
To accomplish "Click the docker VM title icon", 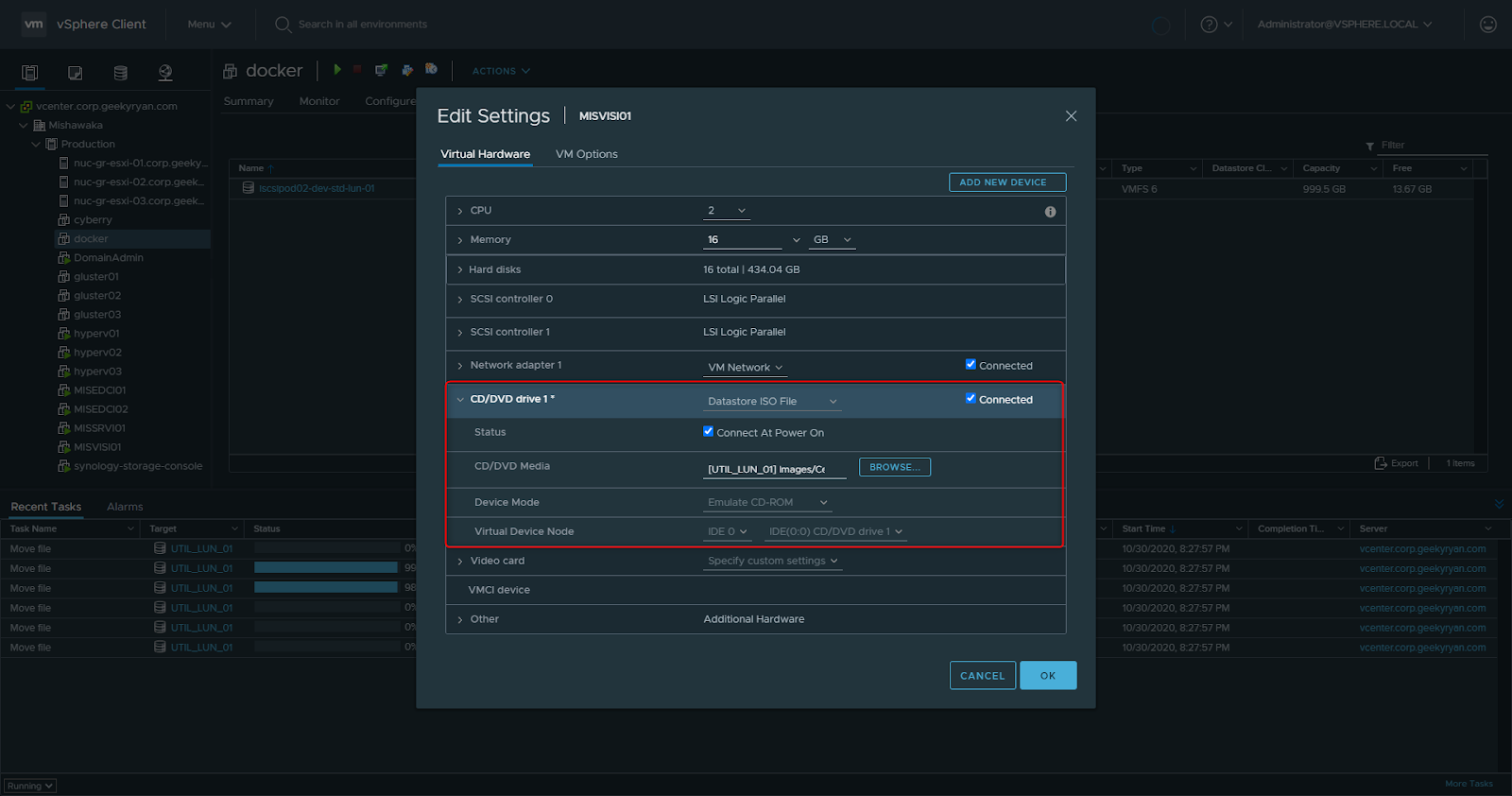I will click(230, 71).
